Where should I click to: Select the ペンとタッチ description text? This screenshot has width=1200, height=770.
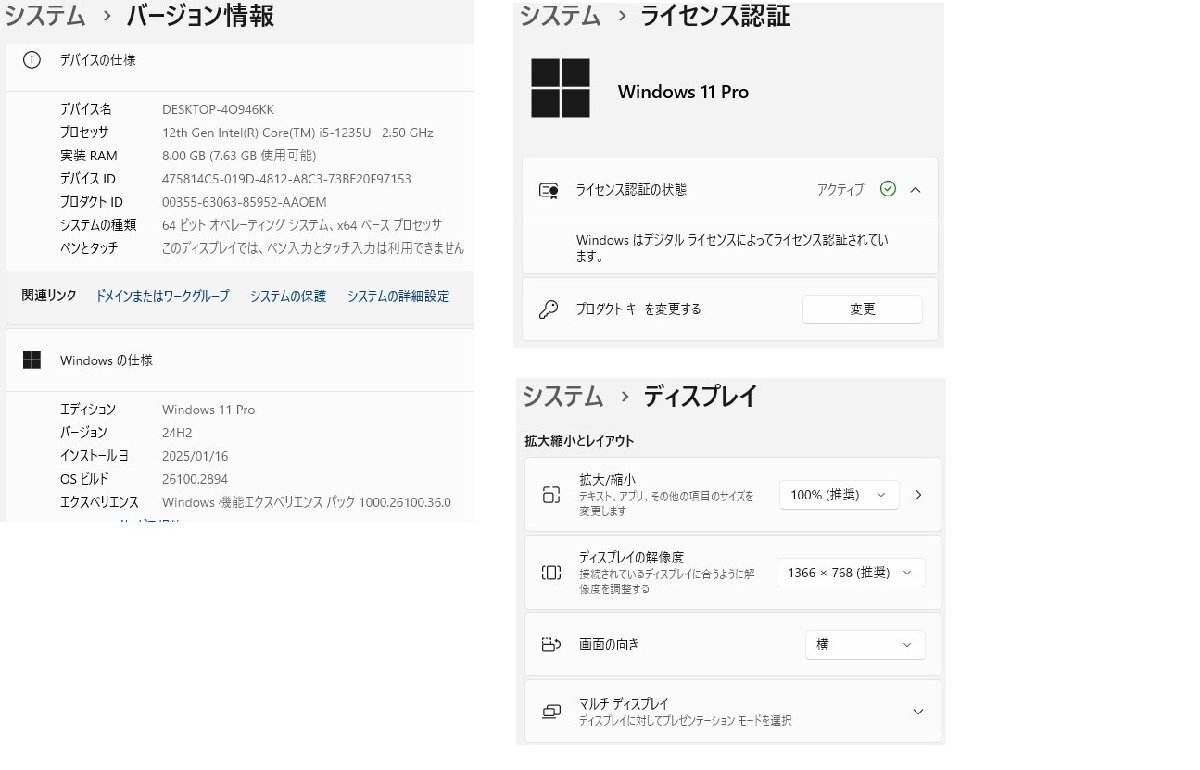point(313,248)
